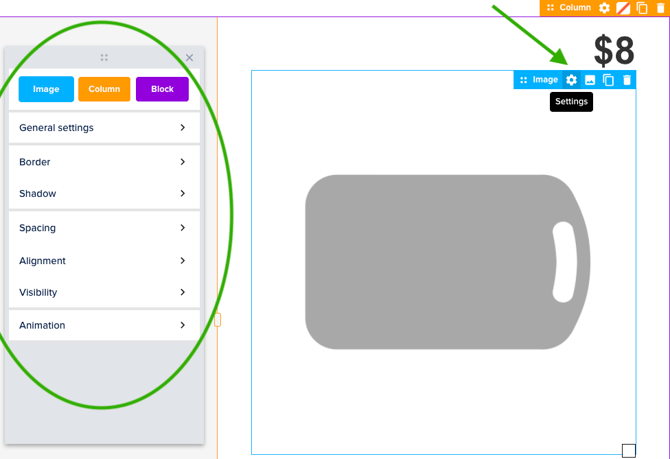Expand the Border section
670x459 pixels.
click(x=104, y=162)
